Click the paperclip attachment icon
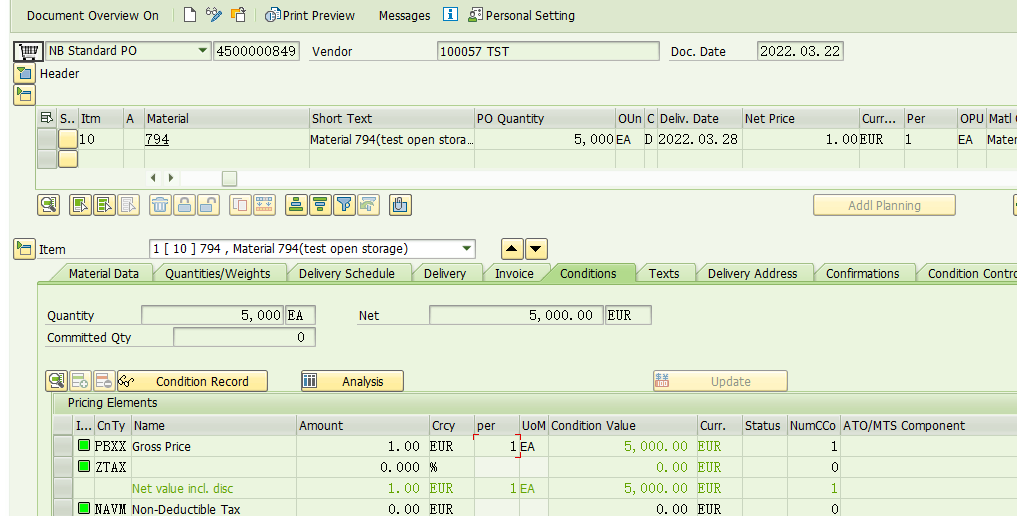 coord(400,205)
